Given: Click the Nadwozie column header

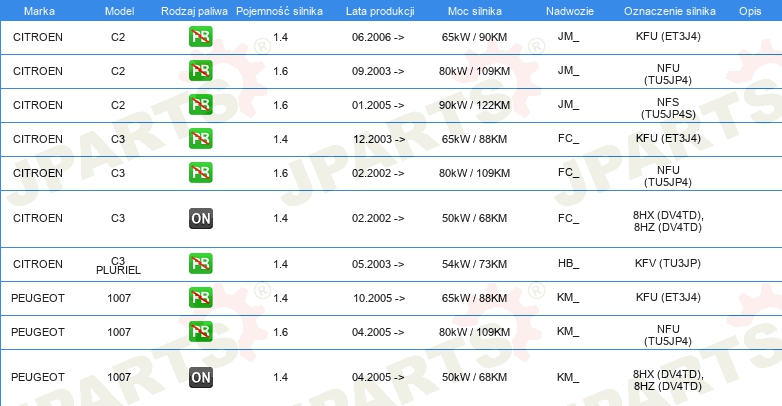Looking at the screenshot, I should pyautogui.click(x=570, y=11).
